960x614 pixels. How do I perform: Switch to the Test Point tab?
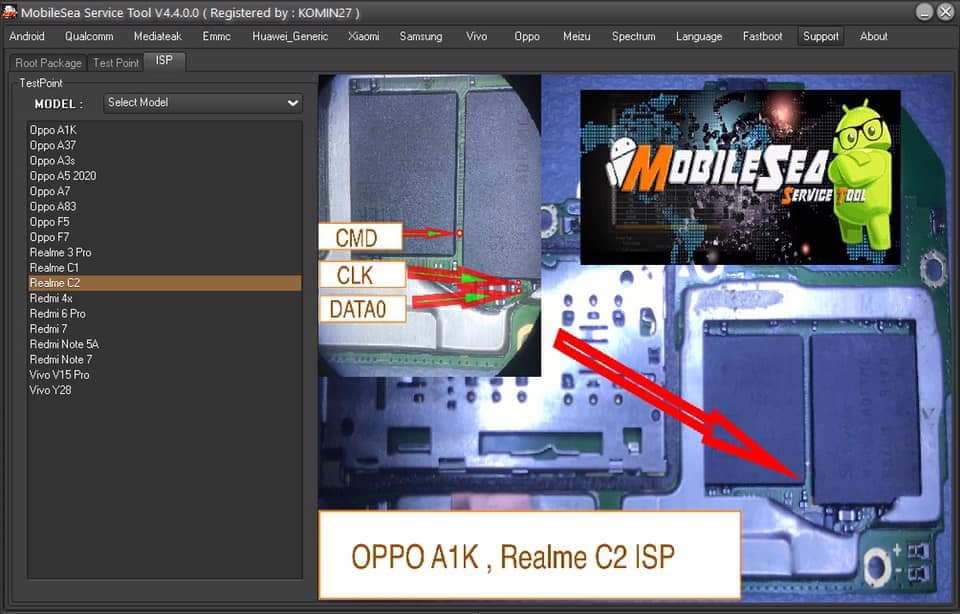click(x=116, y=62)
